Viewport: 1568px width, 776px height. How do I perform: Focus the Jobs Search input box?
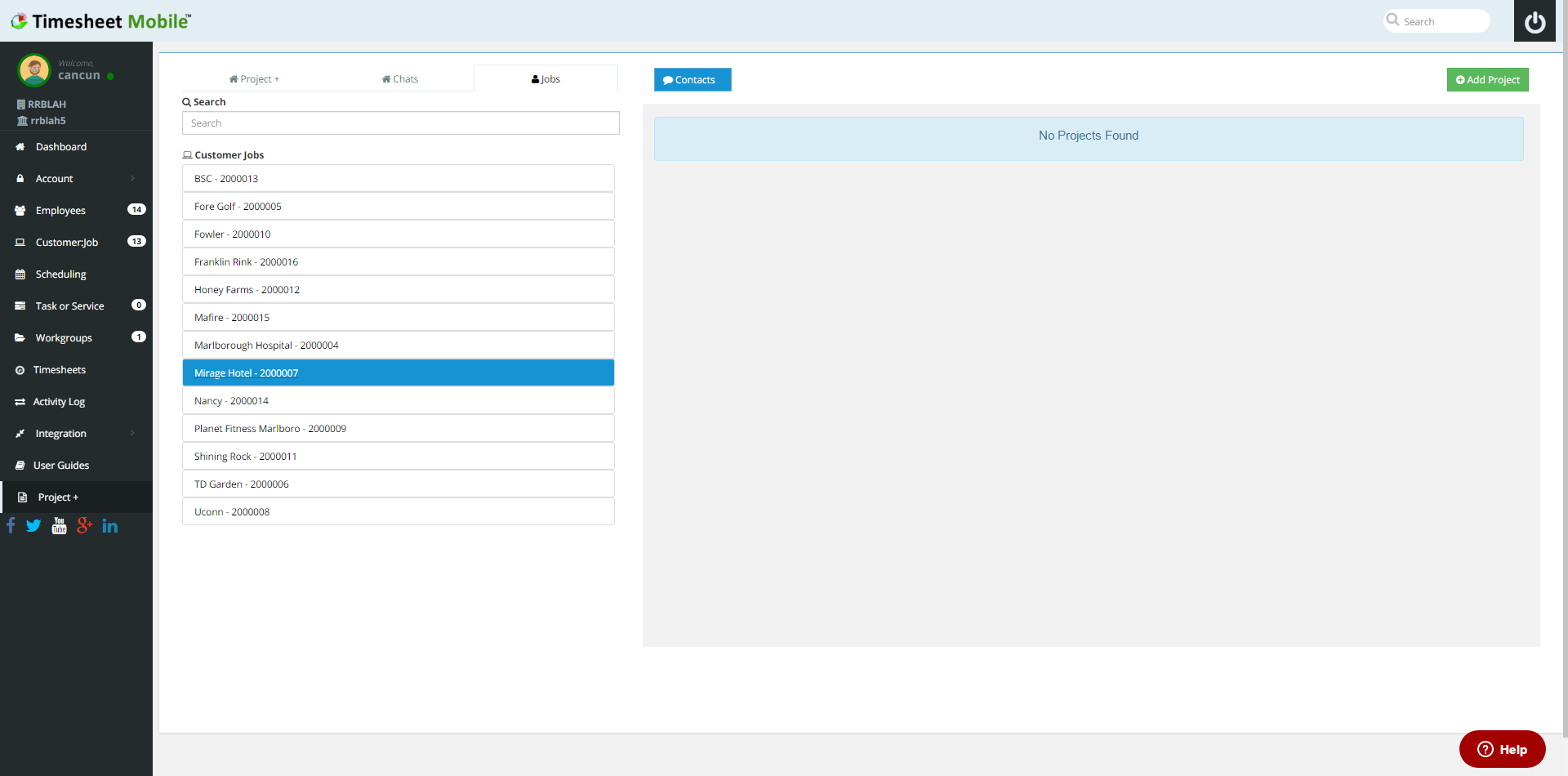(x=400, y=123)
